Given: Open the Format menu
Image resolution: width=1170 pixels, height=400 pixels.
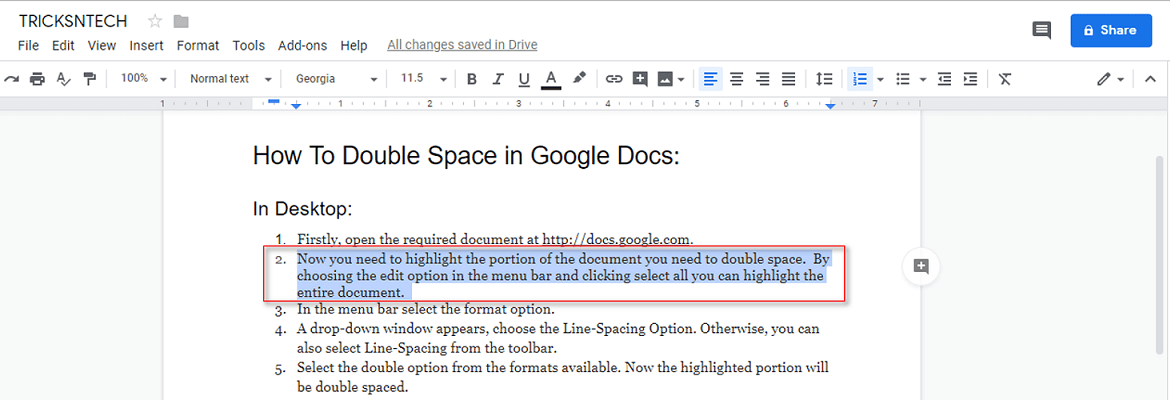Looking at the screenshot, I should 198,46.
